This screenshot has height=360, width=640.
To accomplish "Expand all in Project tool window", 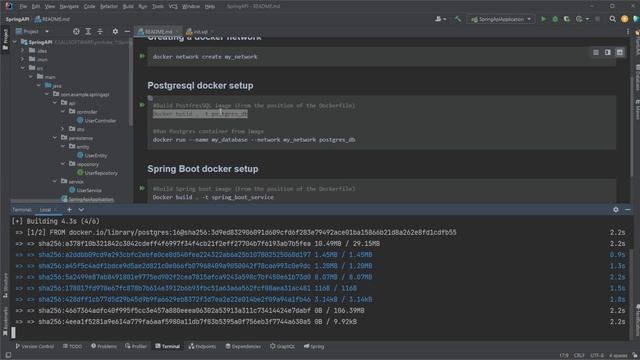I will click(88, 31).
